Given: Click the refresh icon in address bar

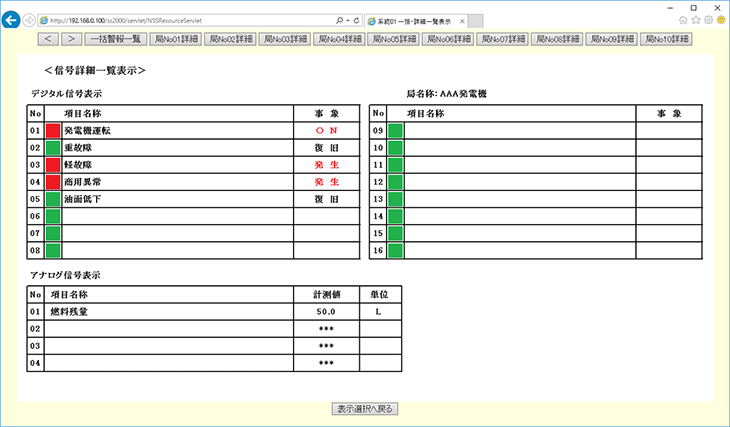Looking at the screenshot, I should (357, 20).
